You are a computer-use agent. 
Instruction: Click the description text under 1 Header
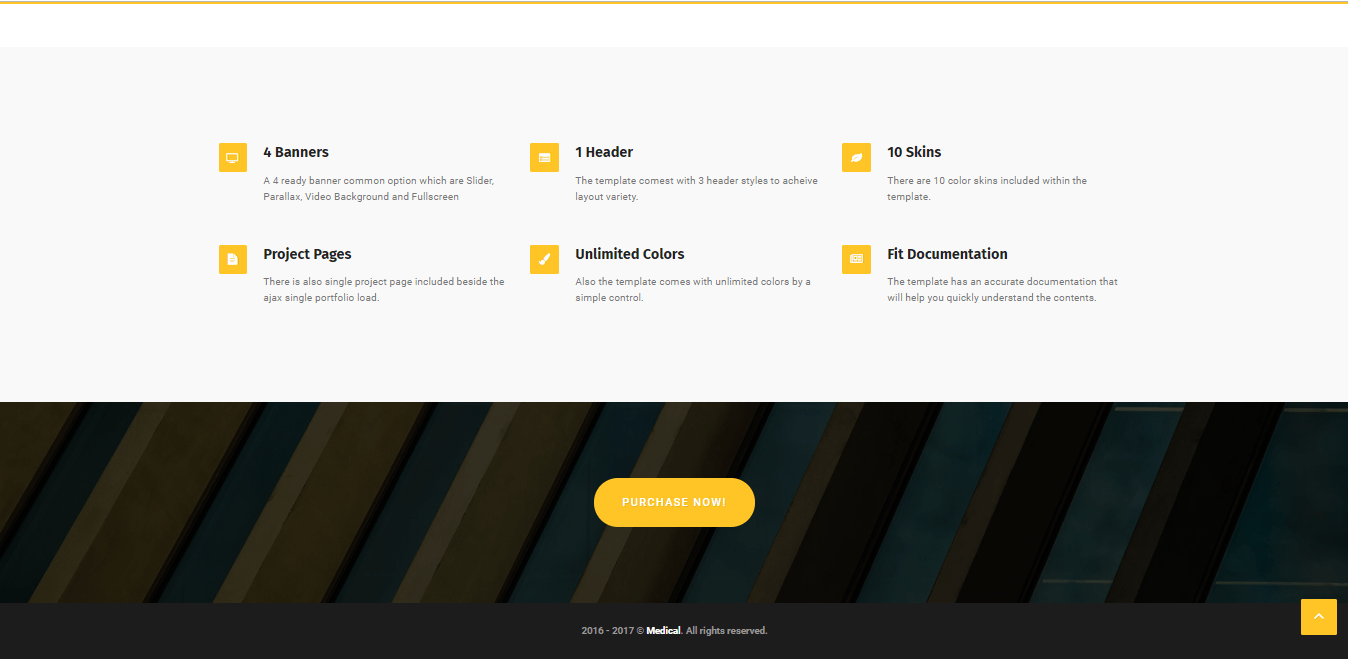coord(696,189)
